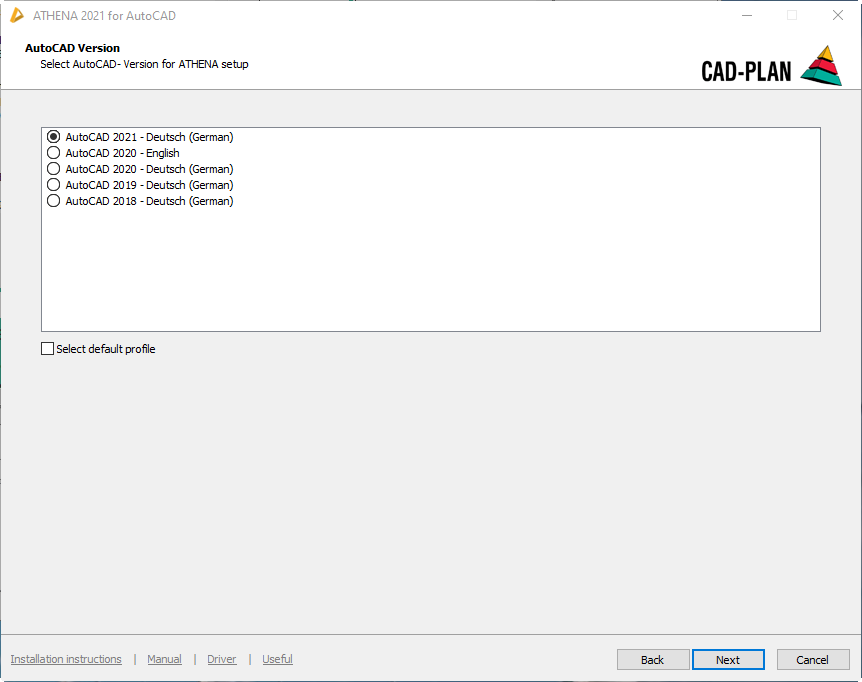
Task: Open the Installation instructions link
Action: click(66, 659)
